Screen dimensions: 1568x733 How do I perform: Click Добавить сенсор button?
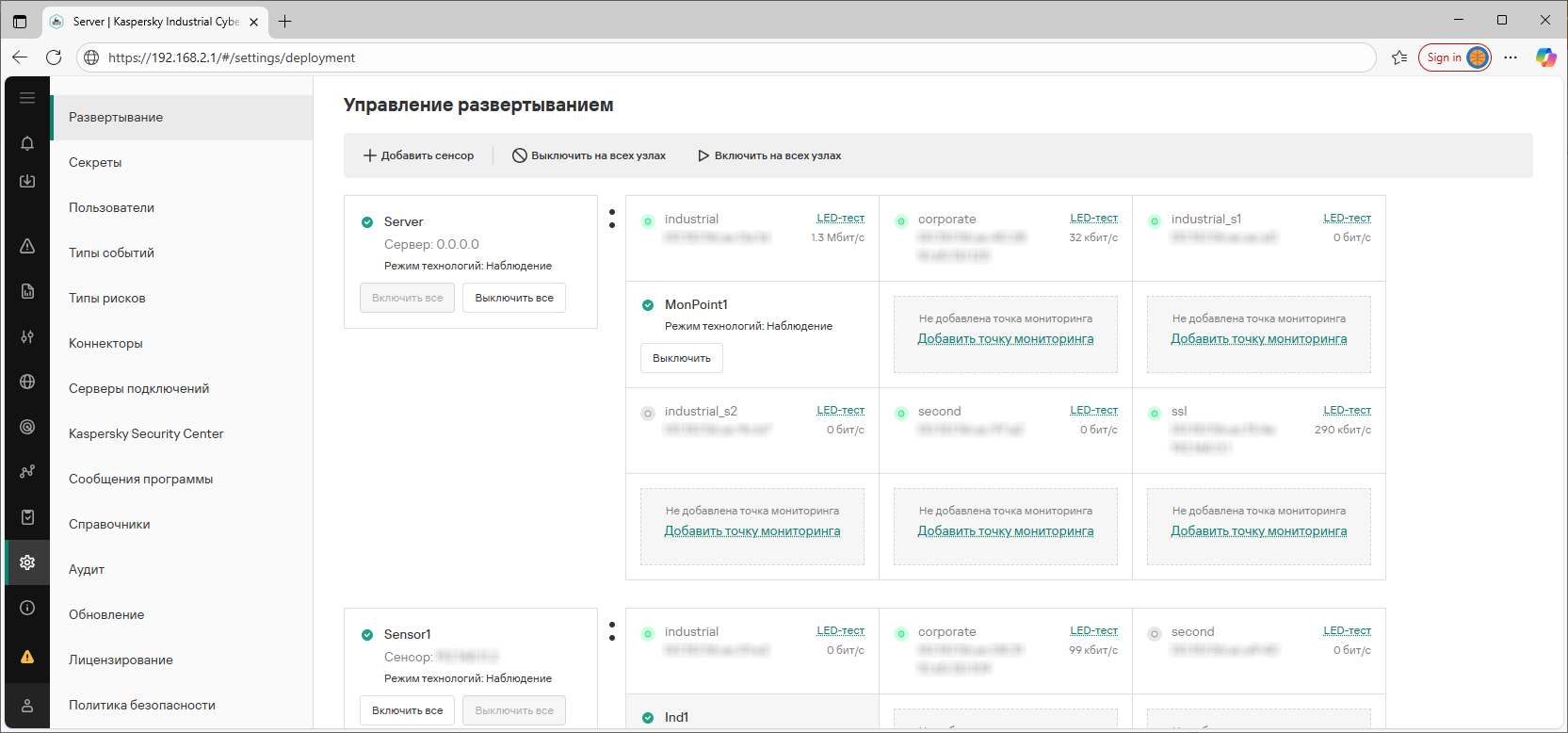(419, 155)
